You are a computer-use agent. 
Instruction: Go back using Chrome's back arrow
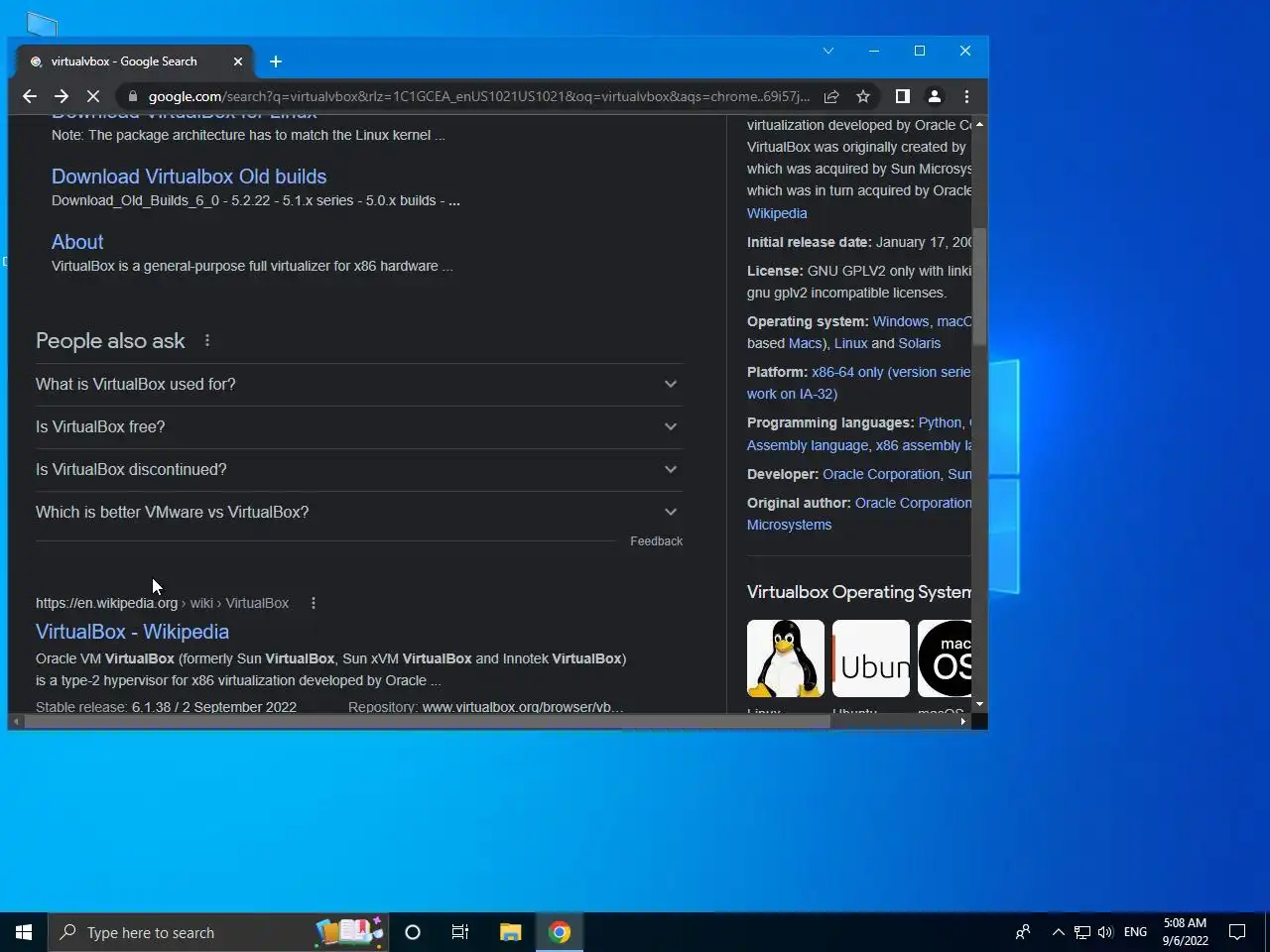30,96
